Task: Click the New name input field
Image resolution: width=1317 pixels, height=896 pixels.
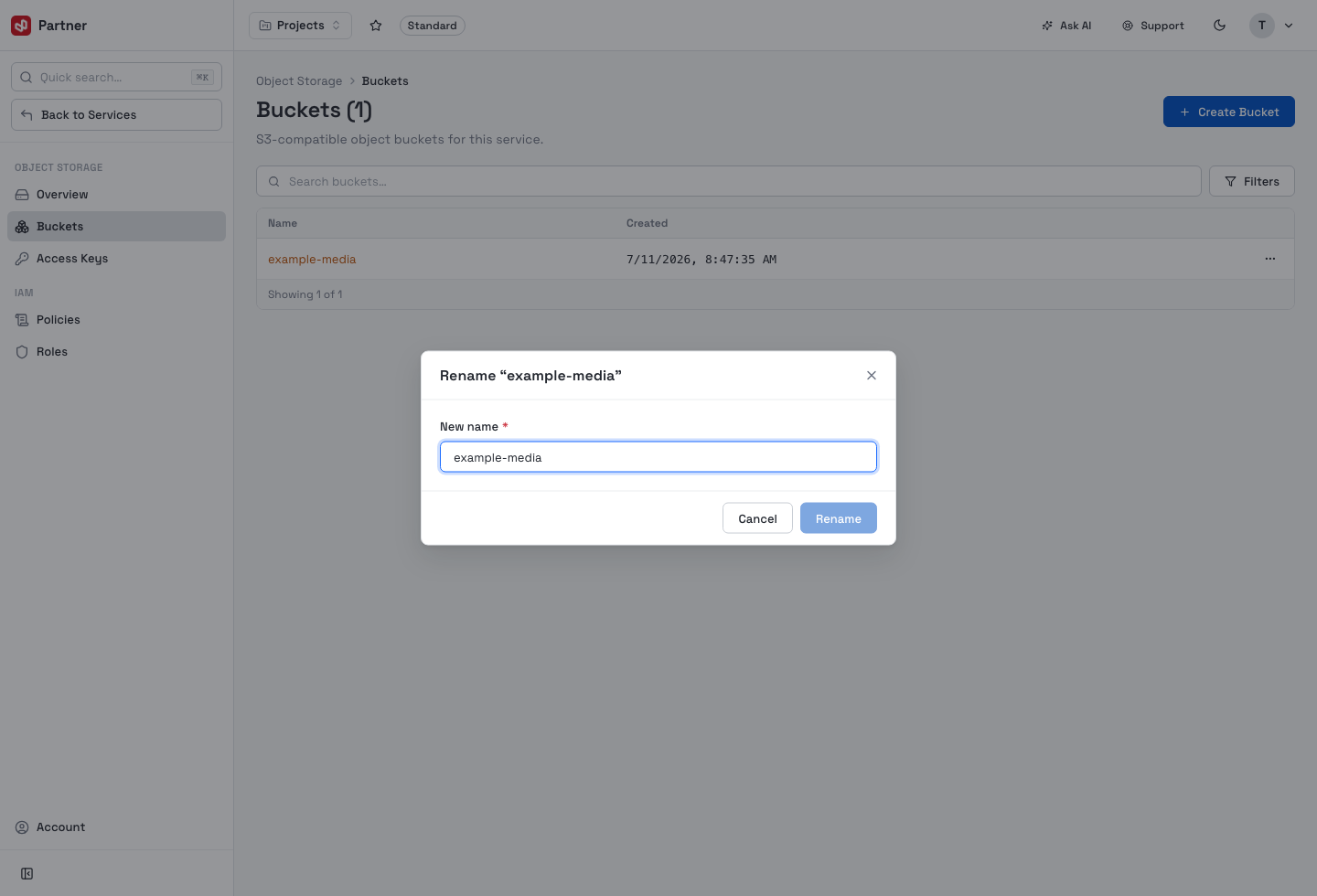Action: tap(658, 457)
